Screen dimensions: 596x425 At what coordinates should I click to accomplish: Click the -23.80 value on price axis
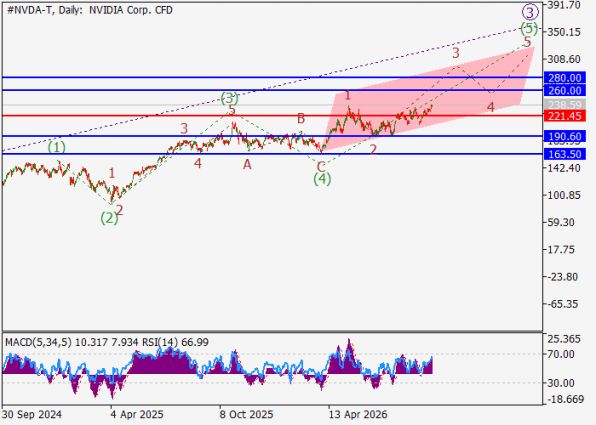pos(562,277)
